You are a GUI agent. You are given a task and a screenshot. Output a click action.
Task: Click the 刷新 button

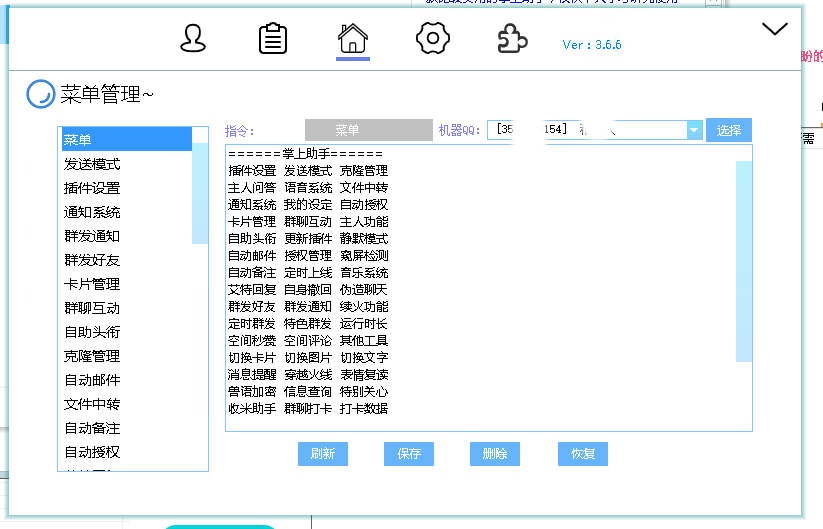click(x=323, y=454)
